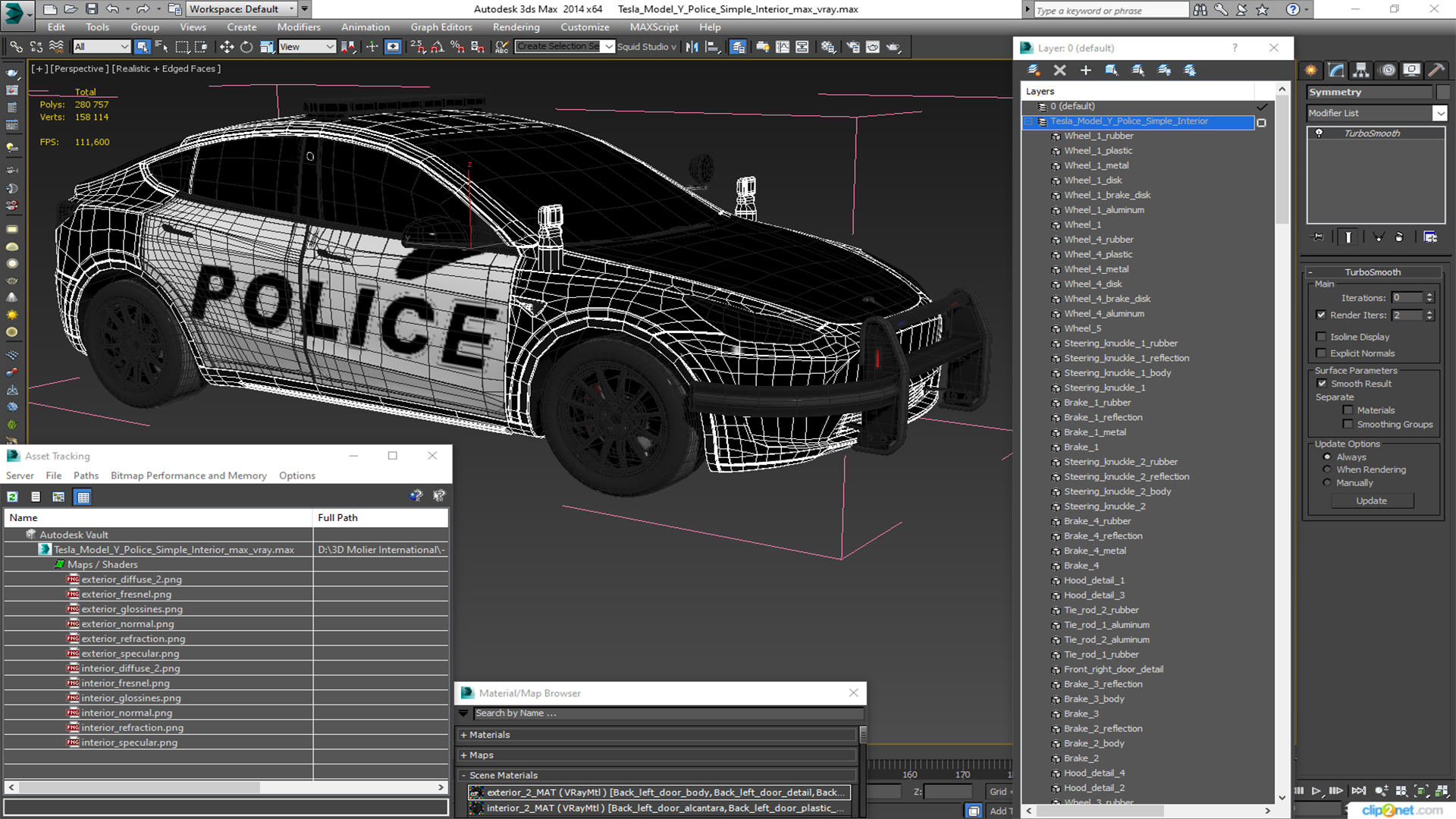Viewport: 1456px width, 819px height.
Task: Open the Select by Name dialog
Action: (x=162, y=47)
